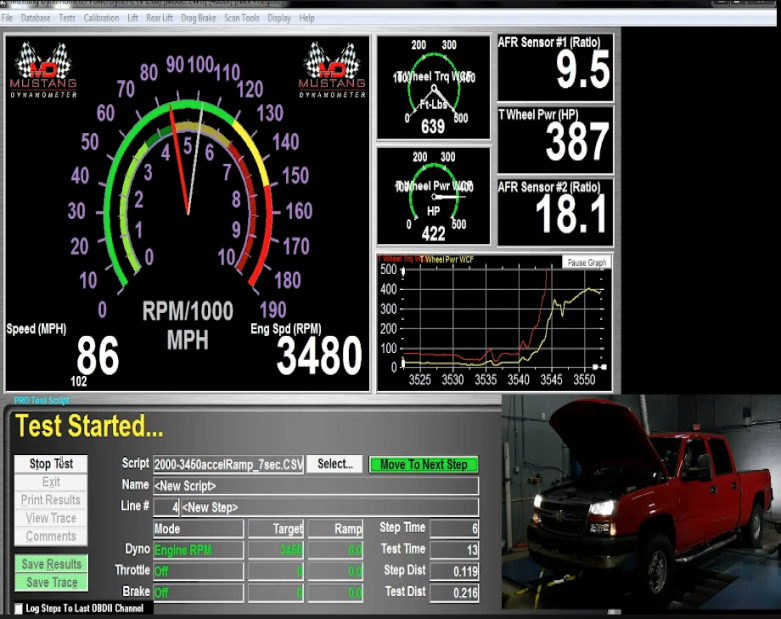The width and height of the screenshot is (781, 619).
Task: Open the Scan Tools menu
Action: 242,18
